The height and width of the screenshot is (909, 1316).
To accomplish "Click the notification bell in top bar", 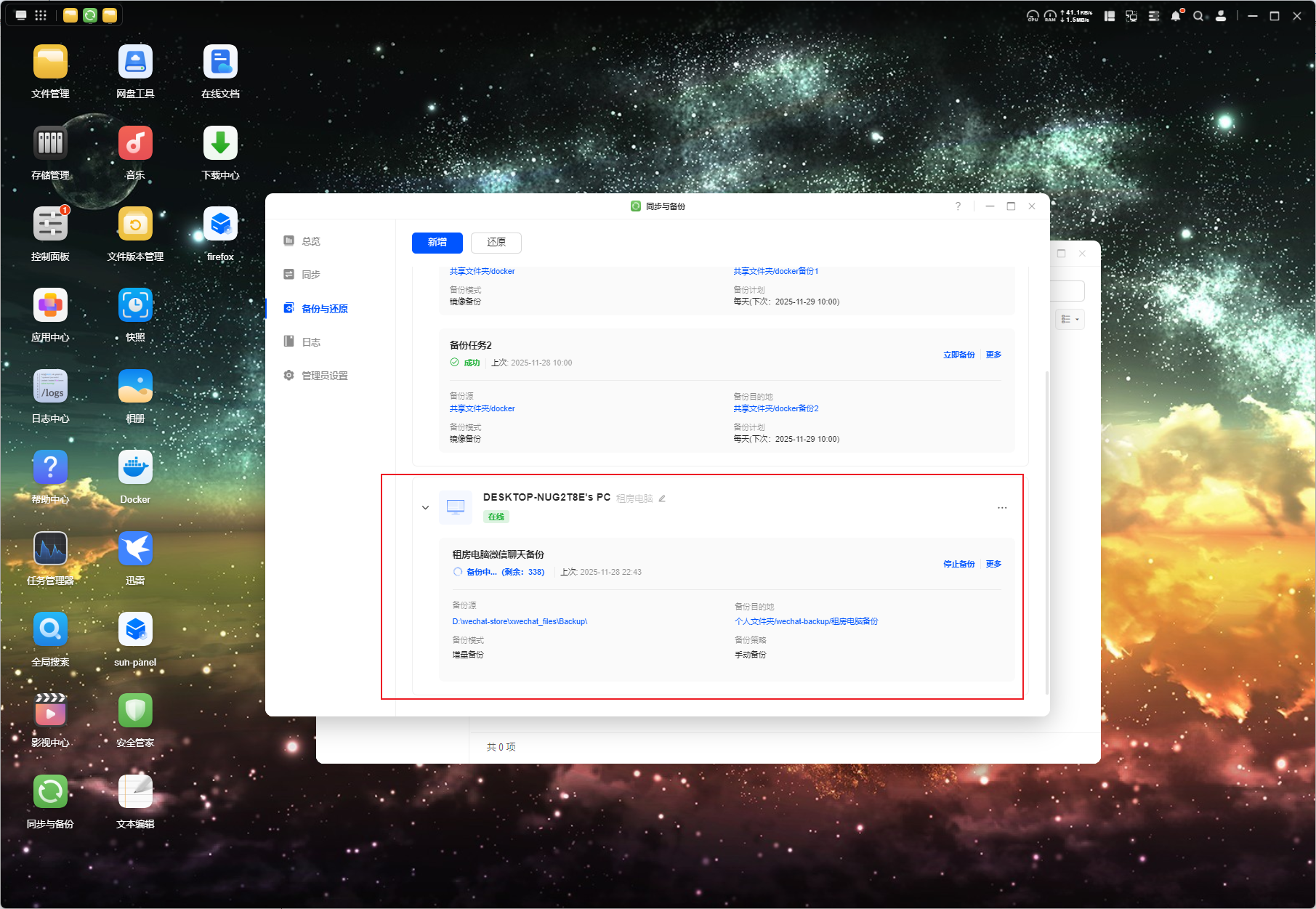I will click(x=1175, y=16).
